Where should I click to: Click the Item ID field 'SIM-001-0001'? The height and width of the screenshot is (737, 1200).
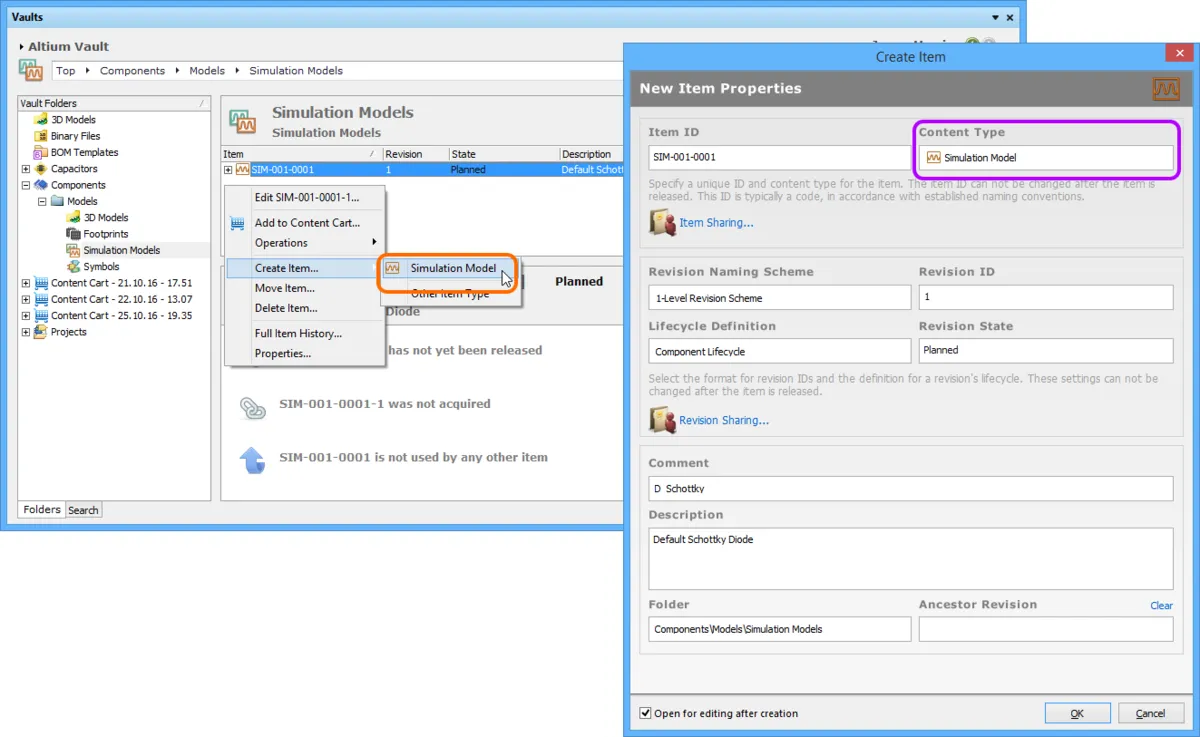tap(779, 157)
